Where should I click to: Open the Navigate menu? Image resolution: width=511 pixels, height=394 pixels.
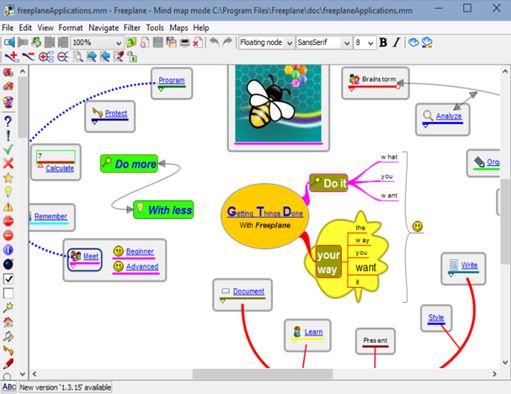103,28
